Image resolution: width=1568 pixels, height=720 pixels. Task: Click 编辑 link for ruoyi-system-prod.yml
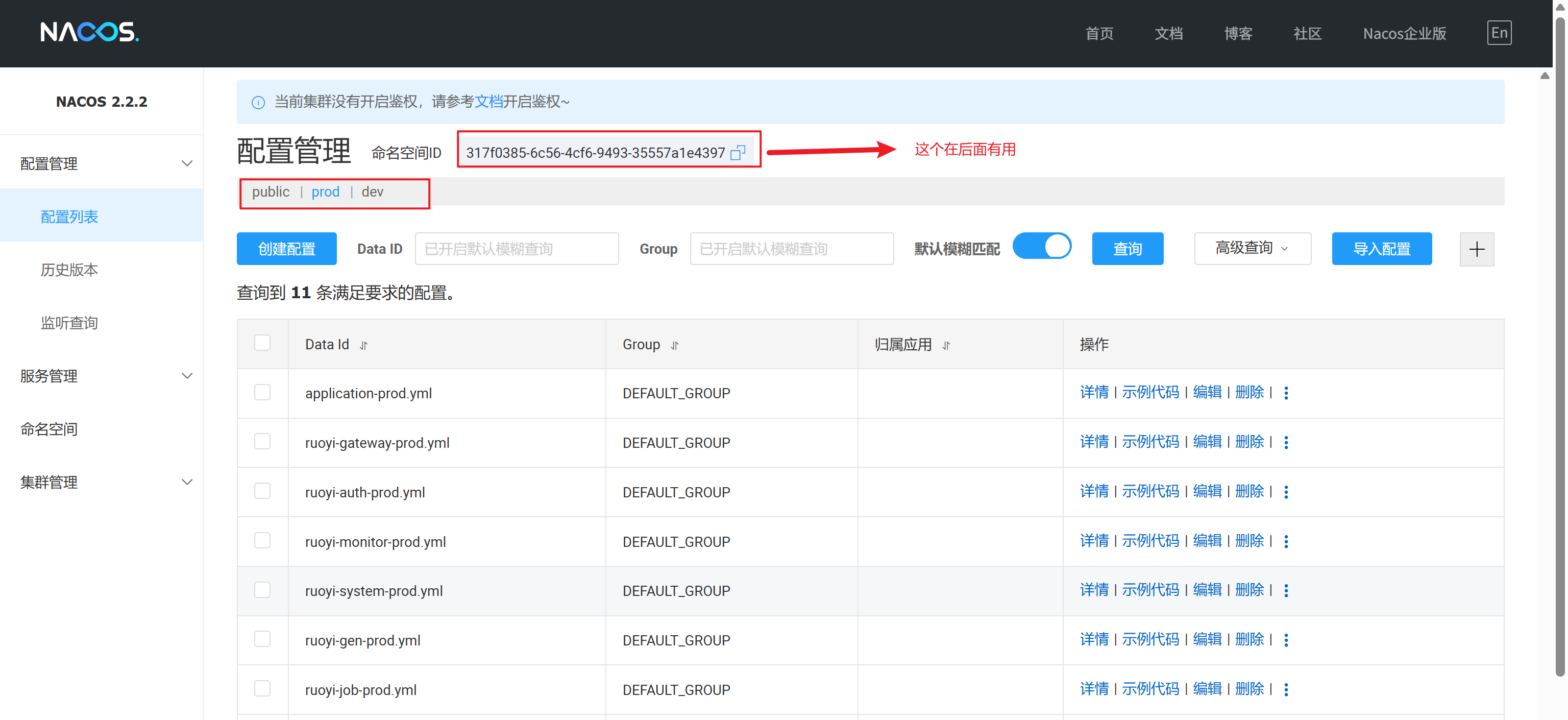point(1207,590)
